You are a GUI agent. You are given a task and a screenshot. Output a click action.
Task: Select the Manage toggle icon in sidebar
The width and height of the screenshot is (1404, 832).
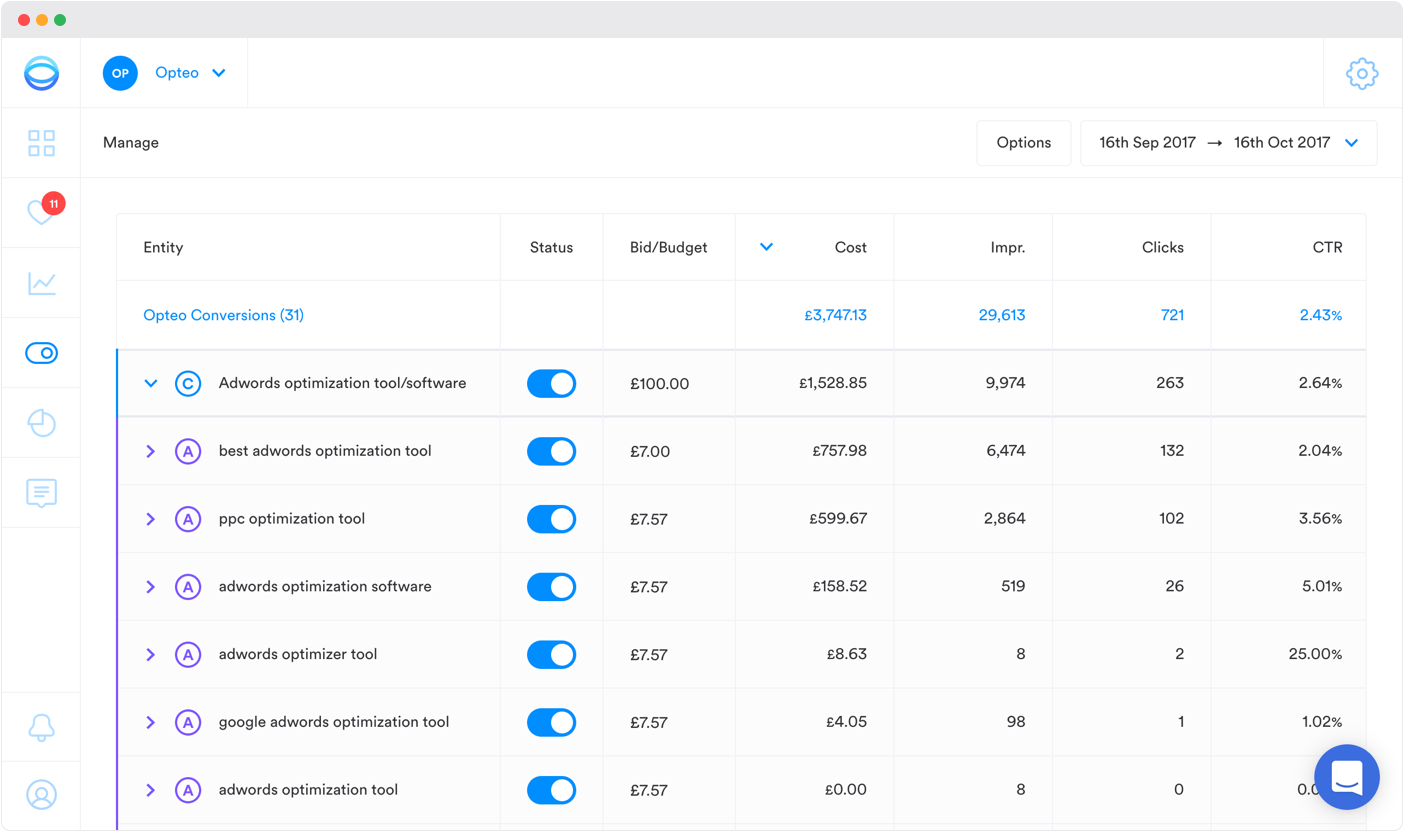(x=42, y=353)
